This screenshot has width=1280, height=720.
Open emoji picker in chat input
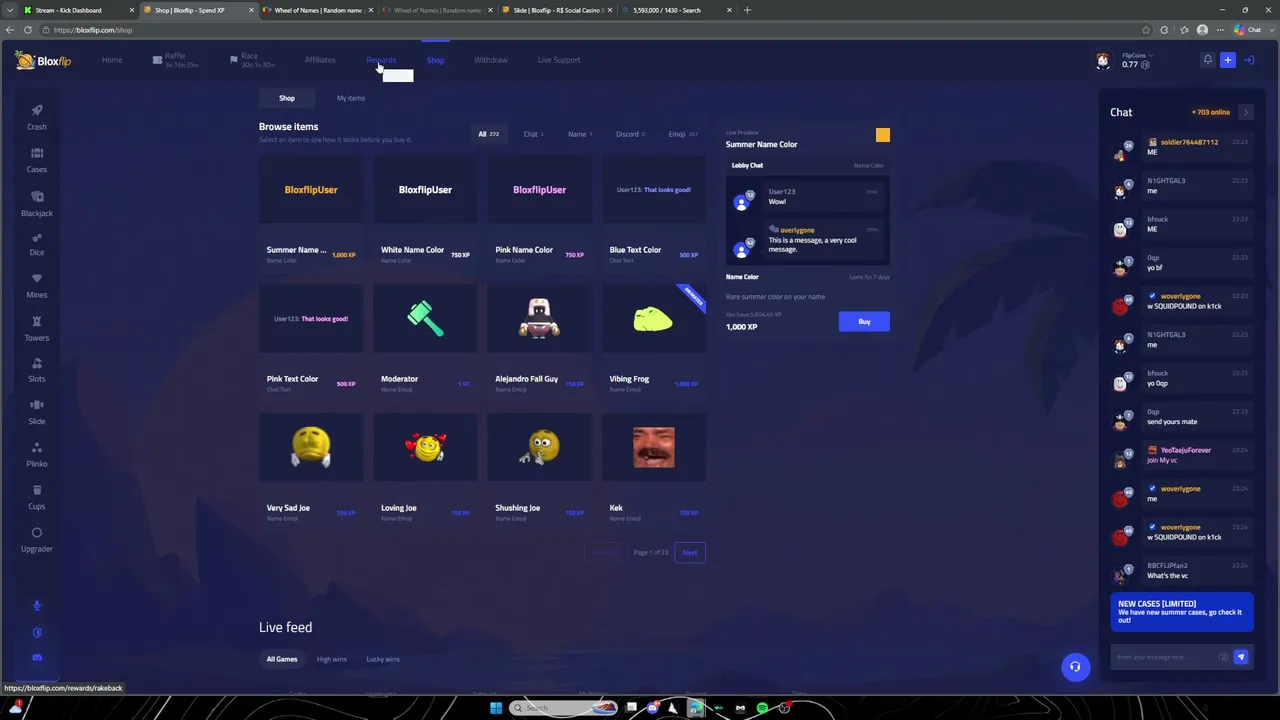click(x=1223, y=657)
